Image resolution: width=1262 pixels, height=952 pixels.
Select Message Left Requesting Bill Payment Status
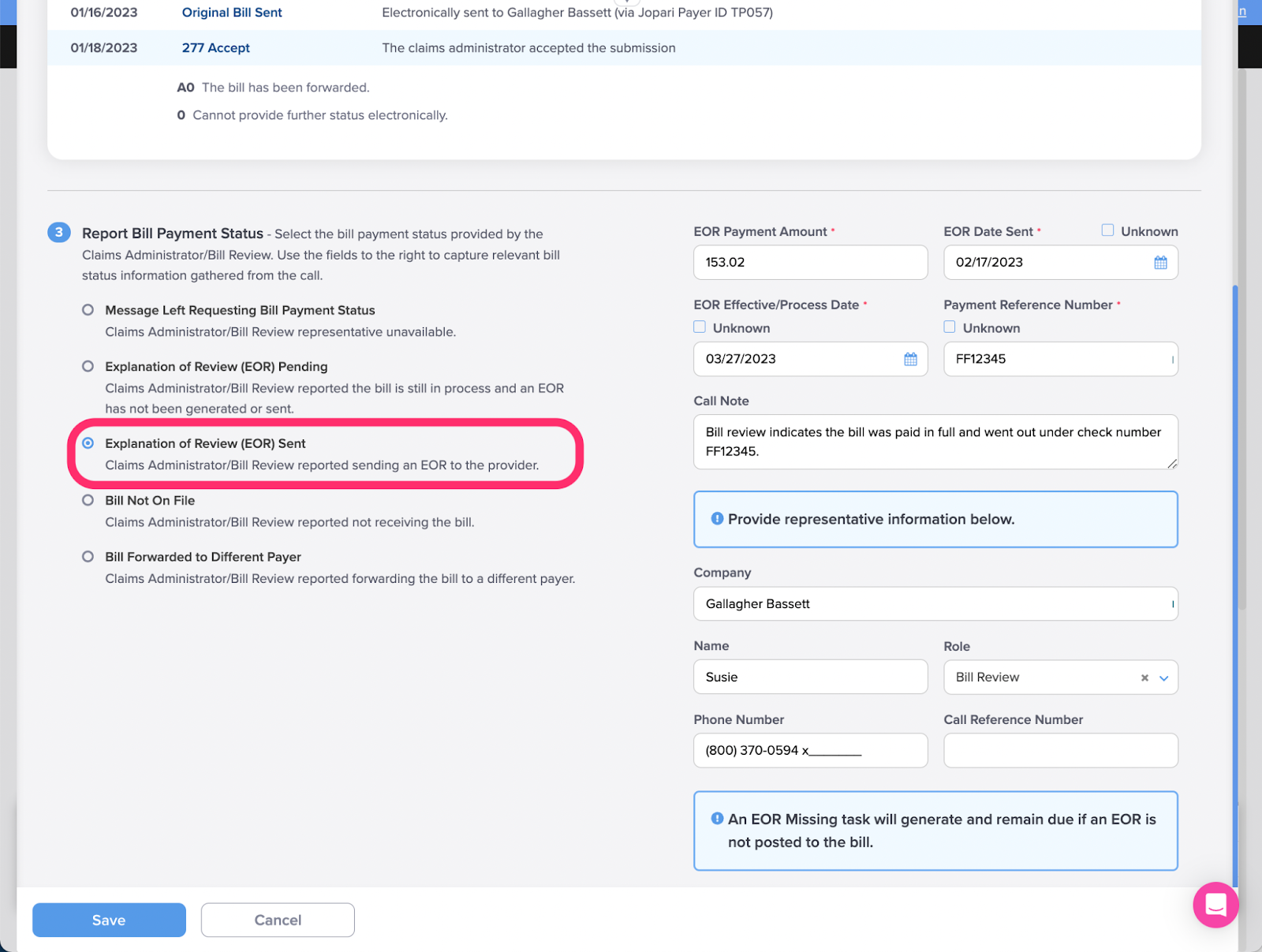pos(88,310)
